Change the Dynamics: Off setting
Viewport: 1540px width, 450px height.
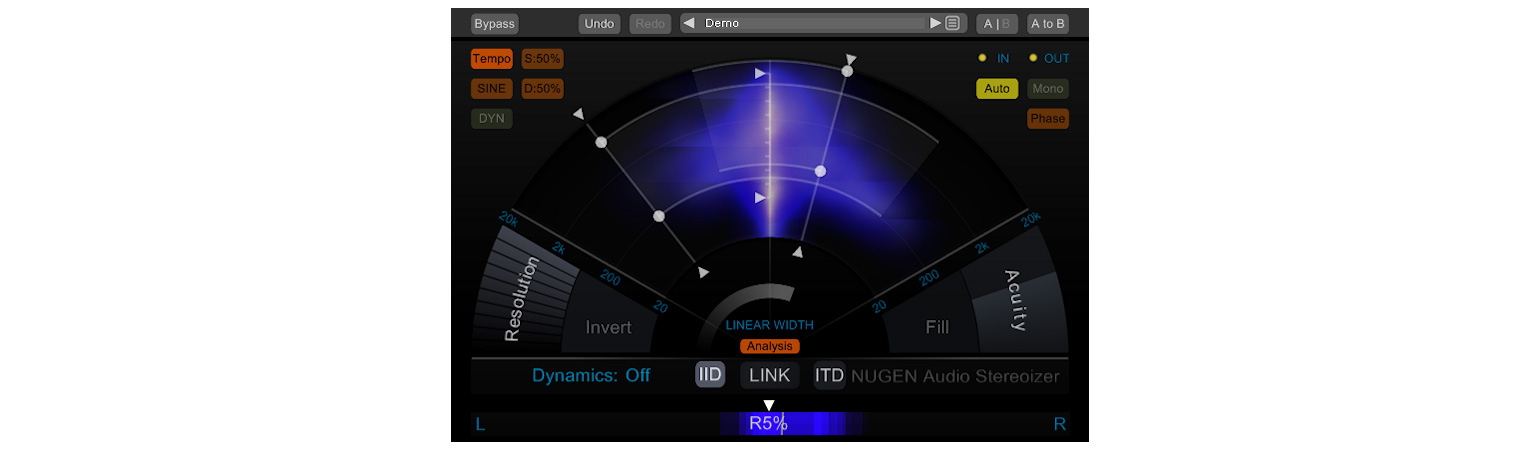pos(591,376)
